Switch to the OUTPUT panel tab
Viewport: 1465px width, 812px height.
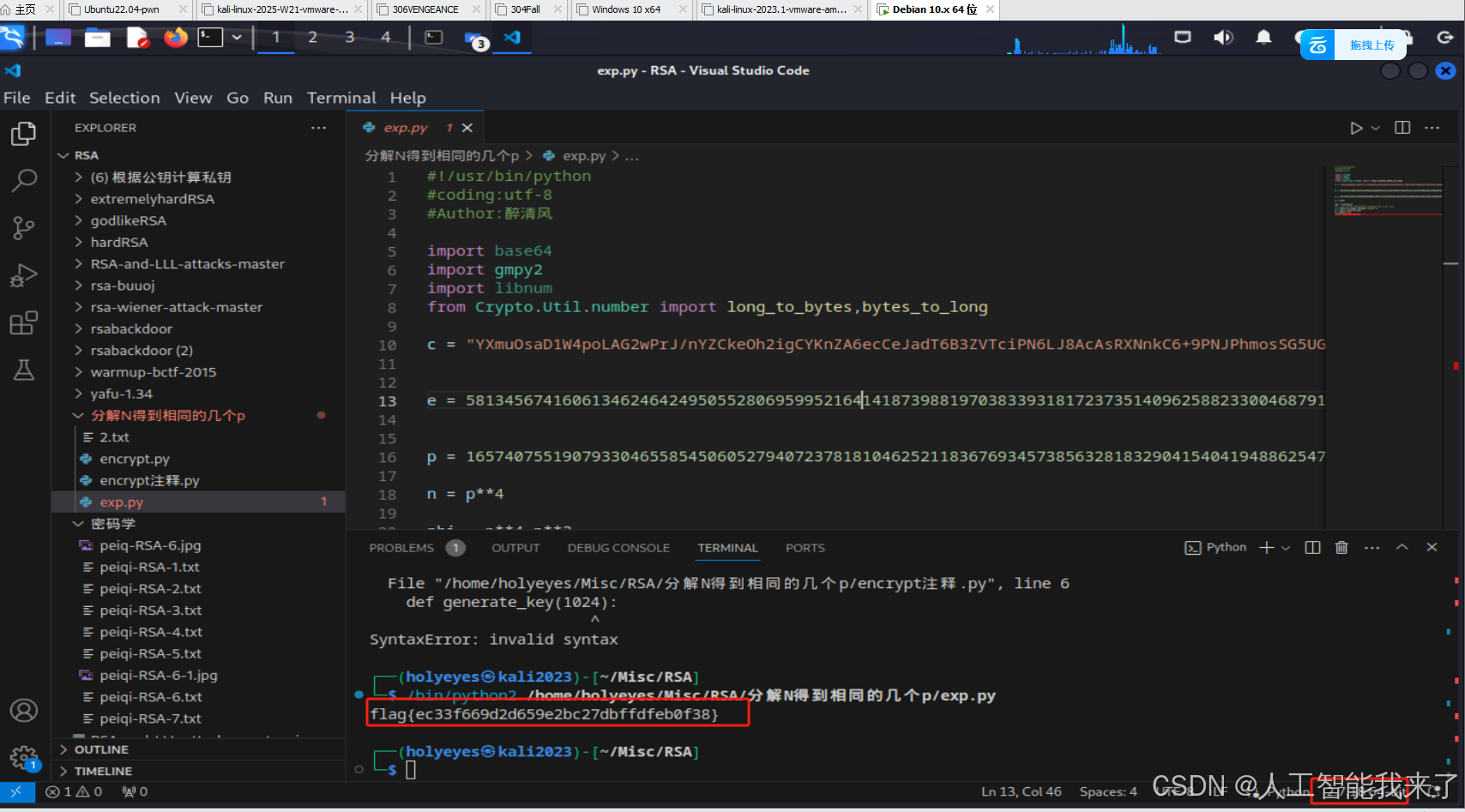515,548
